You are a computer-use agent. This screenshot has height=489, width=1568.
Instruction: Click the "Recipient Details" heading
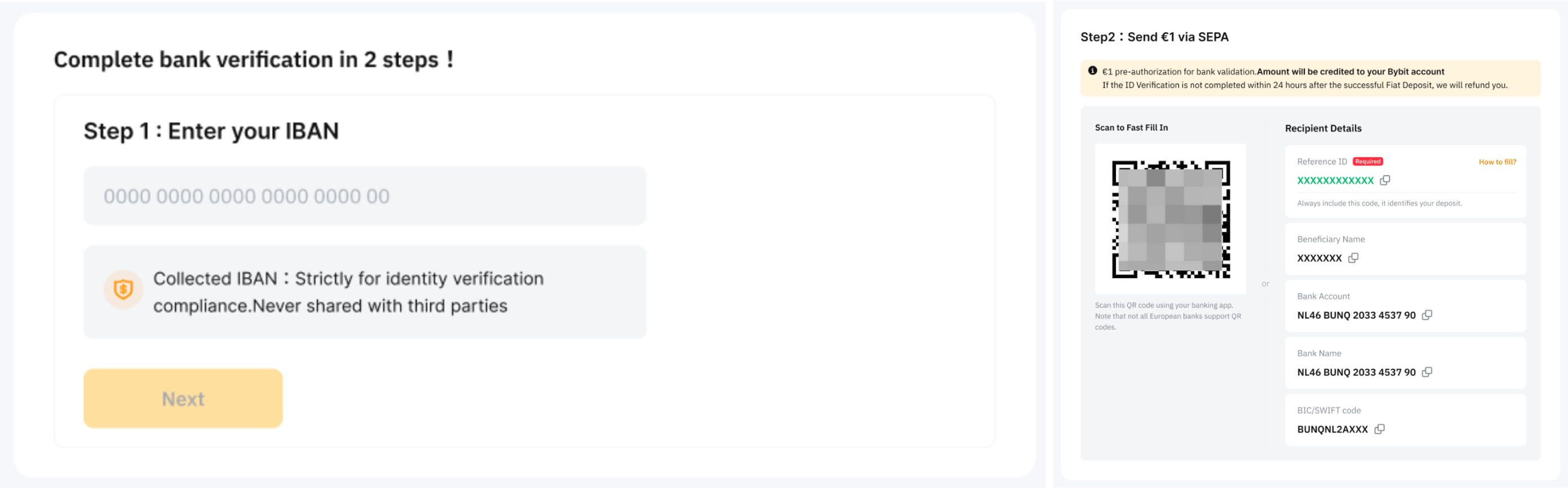coord(1323,129)
